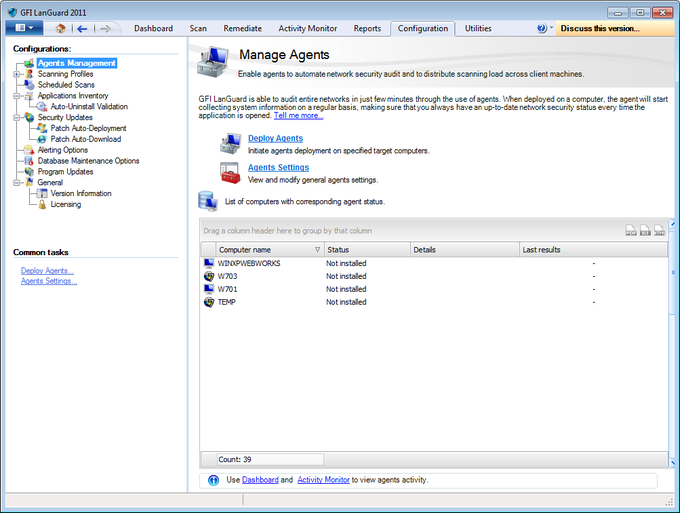Click the Tell me more link
The width and height of the screenshot is (680, 513).
pyautogui.click(x=298, y=116)
